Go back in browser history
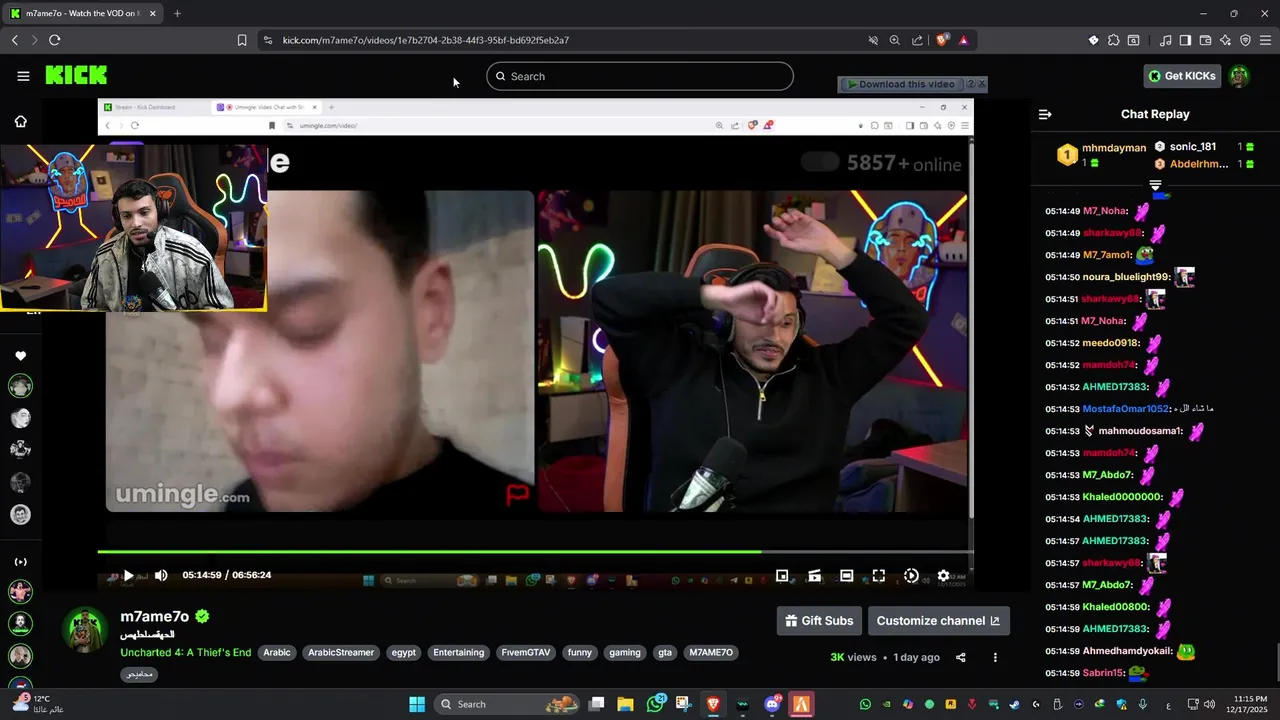Image resolution: width=1280 pixels, height=720 pixels. tap(15, 40)
